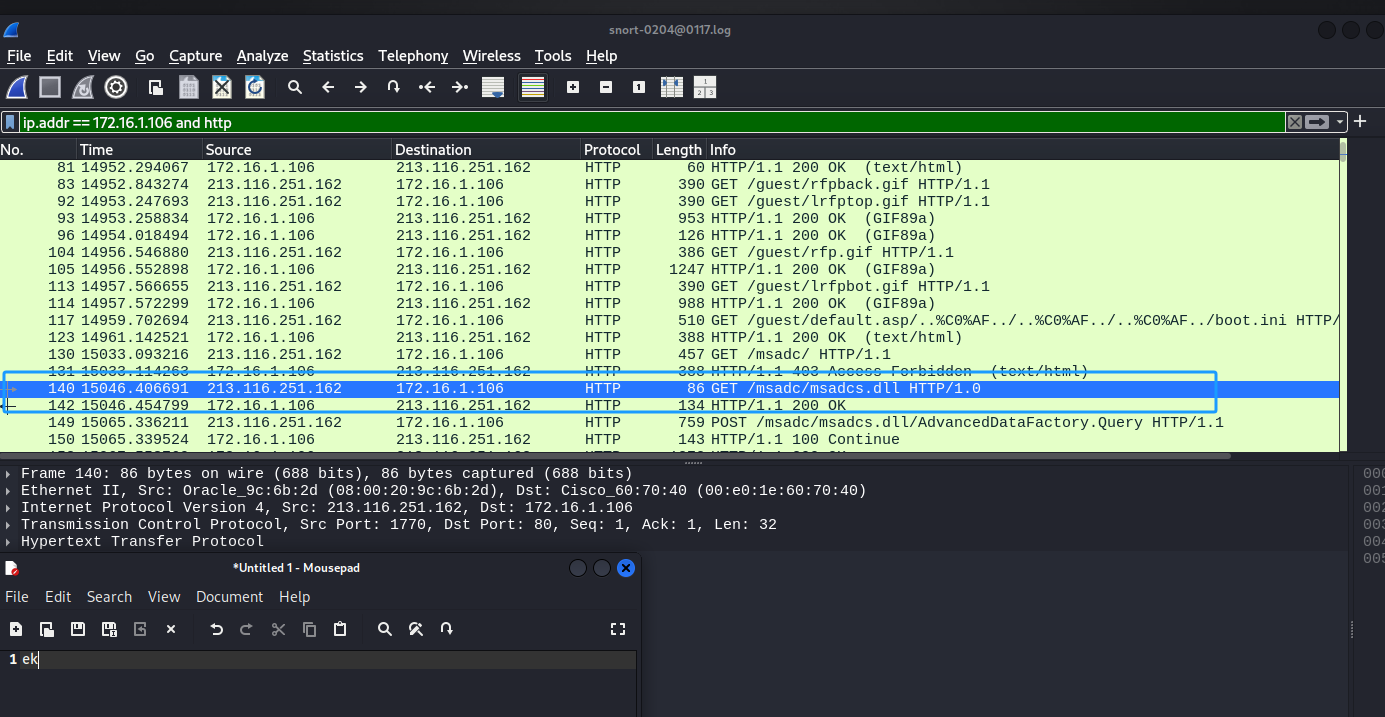The image size is (1385, 717).
Task: Toggle packet list colorization
Action: tap(532, 87)
